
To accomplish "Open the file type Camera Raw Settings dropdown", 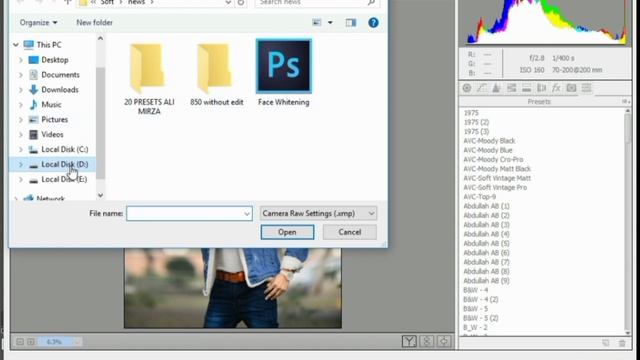I will pos(318,213).
